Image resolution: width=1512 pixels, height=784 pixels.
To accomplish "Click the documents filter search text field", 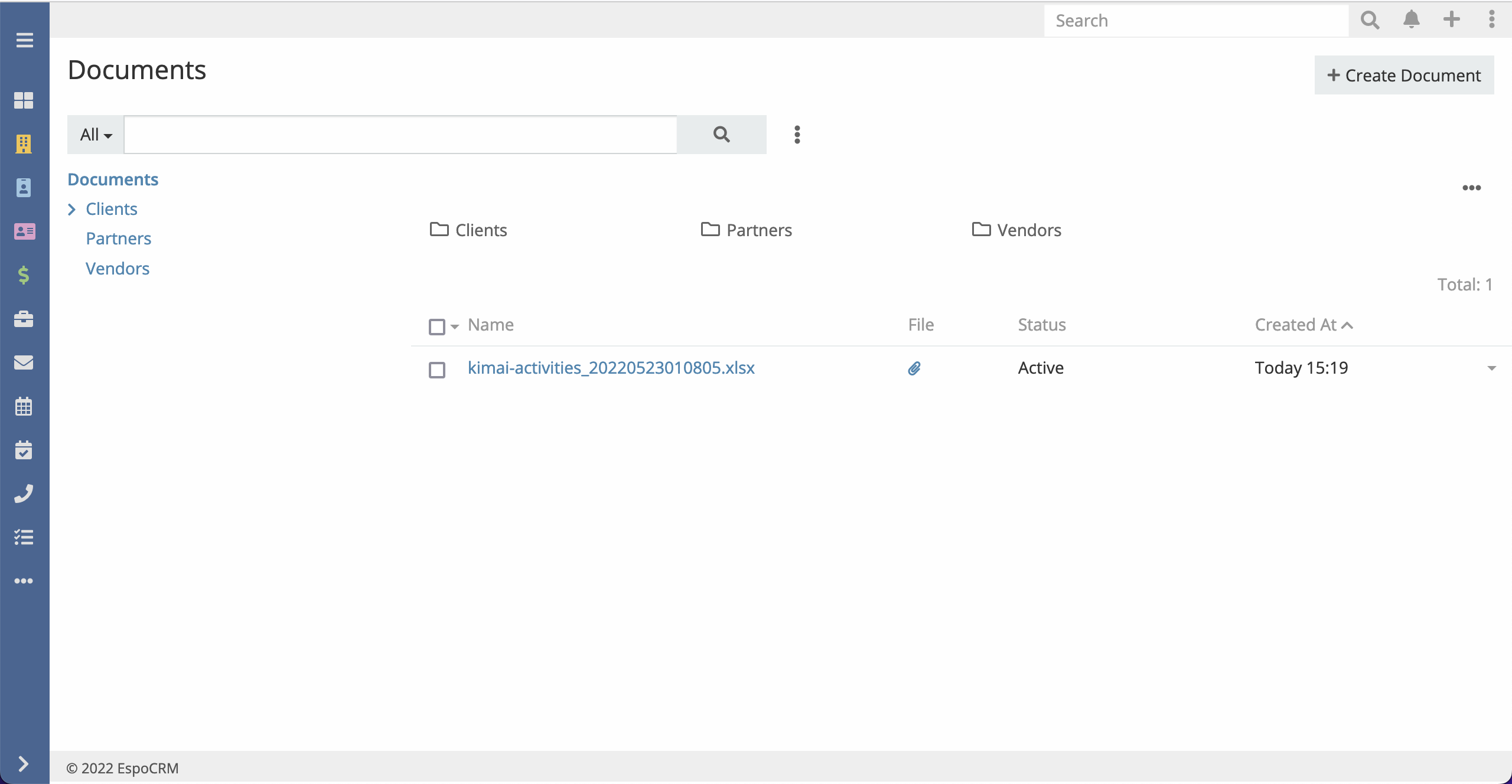I will point(400,135).
